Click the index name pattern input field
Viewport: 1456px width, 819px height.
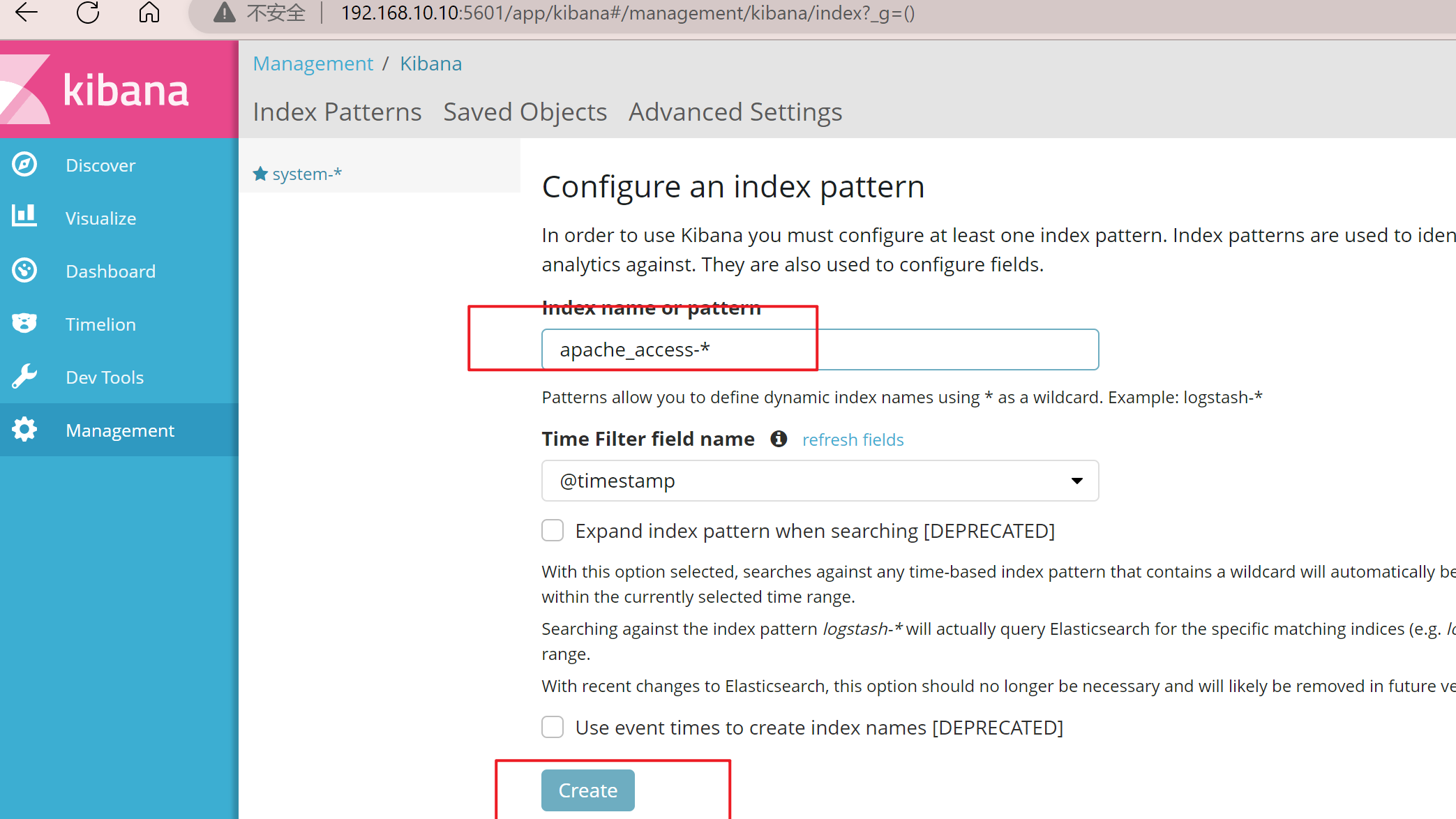(820, 350)
